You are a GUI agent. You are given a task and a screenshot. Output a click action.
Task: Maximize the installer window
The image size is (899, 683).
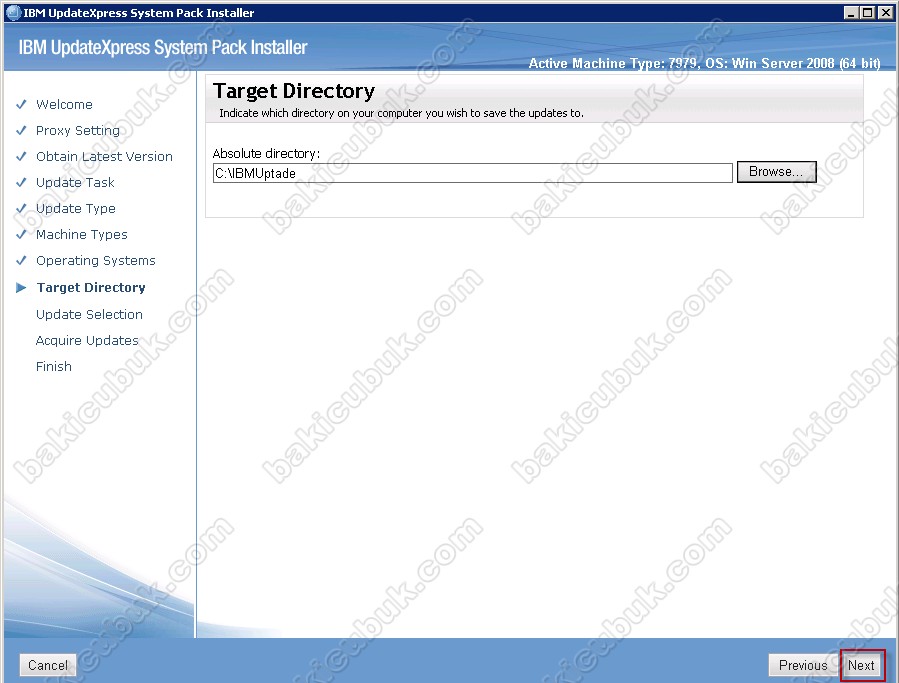tap(867, 13)
